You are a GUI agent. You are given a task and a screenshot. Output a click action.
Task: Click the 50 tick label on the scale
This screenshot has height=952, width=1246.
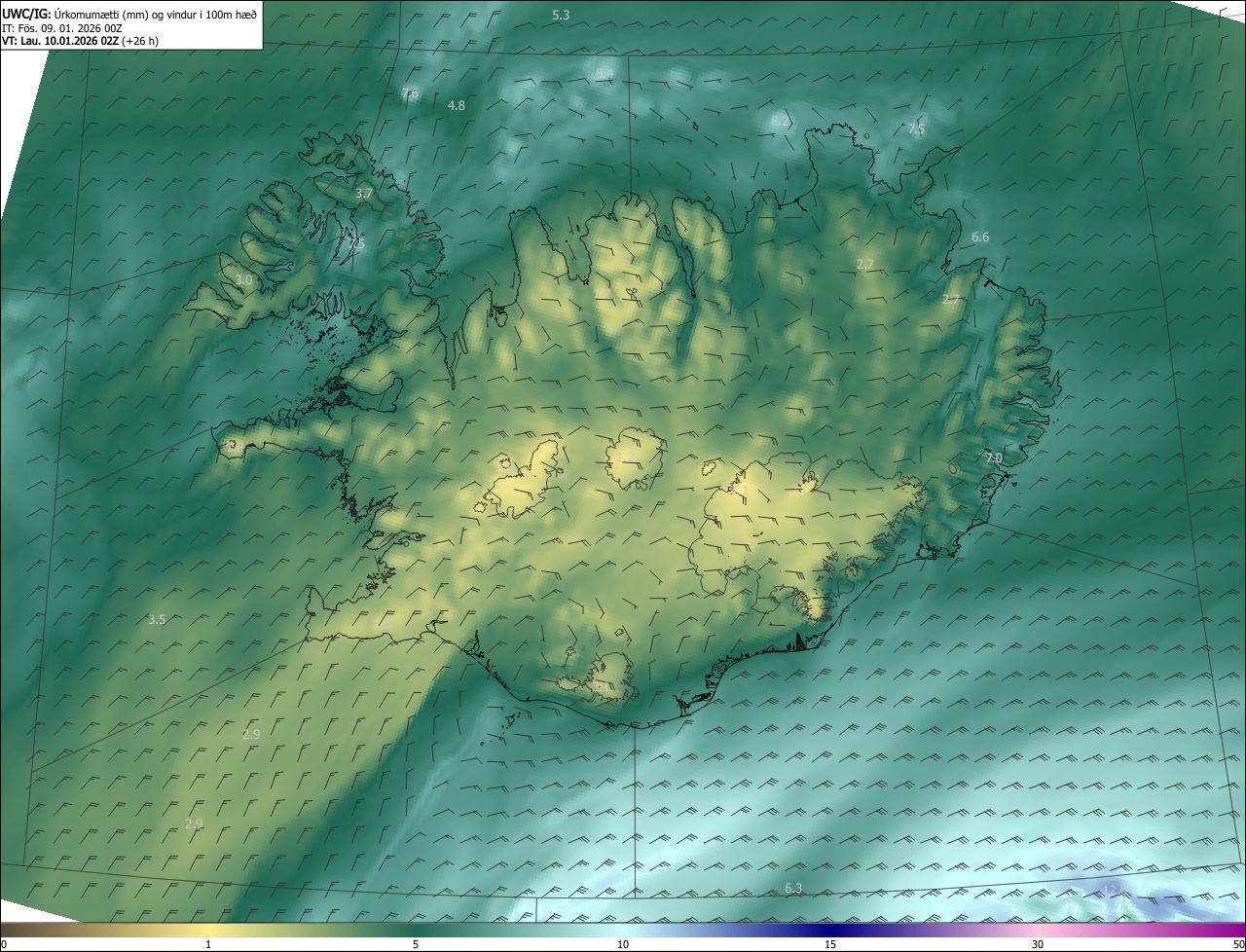pos(1238,945)
